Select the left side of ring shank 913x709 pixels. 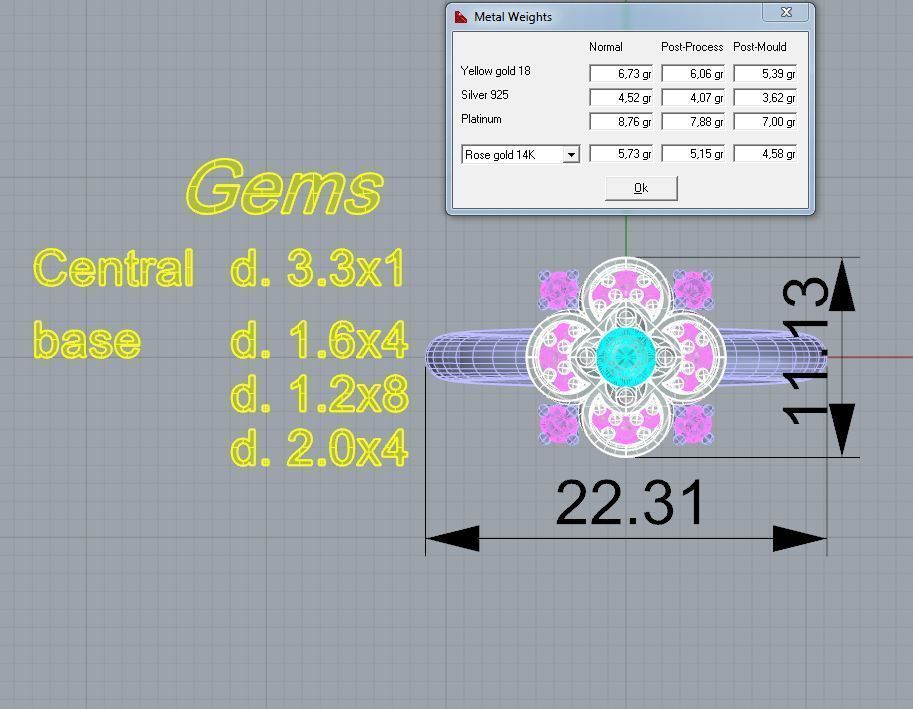point(476,357)
